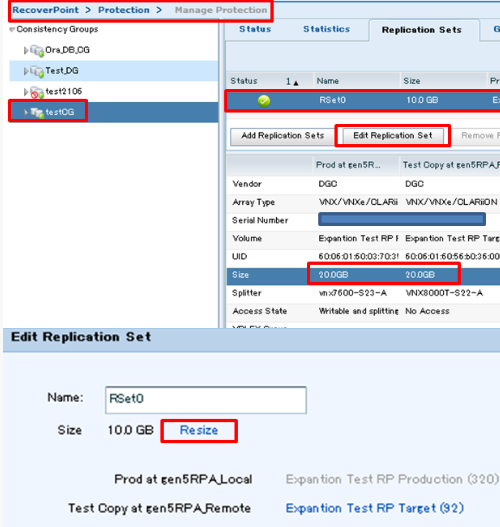This screenshot has width=500, height=527.
Task: Click the Name input field containing RSet0
Action: pyautogui.click(x=206, y=400)
